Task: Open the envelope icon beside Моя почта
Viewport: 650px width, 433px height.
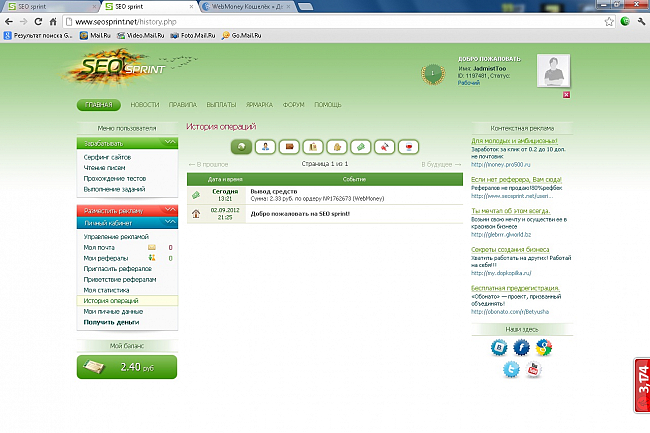Action: tap(152, 247)
